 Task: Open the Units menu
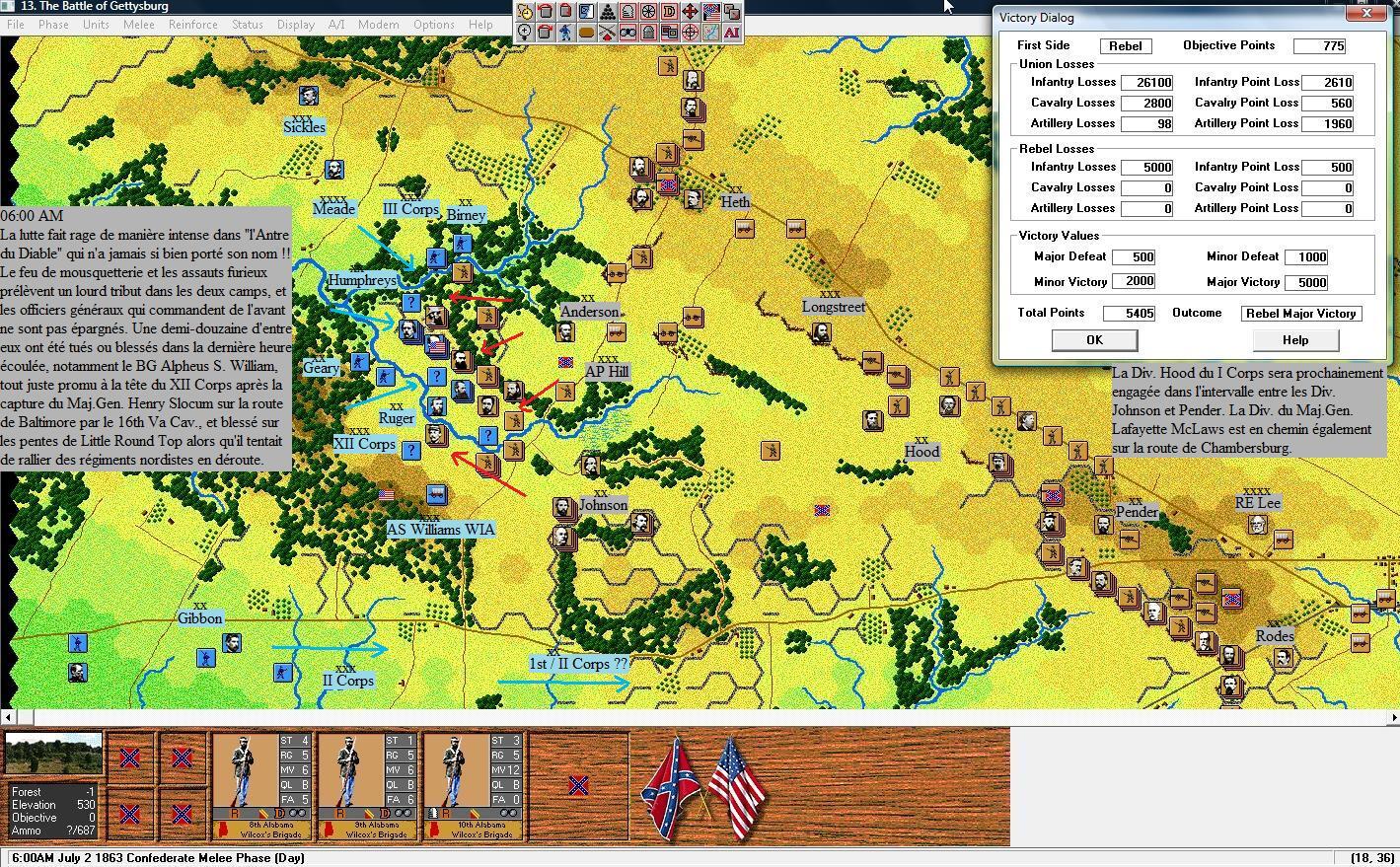tap(96, 24)
